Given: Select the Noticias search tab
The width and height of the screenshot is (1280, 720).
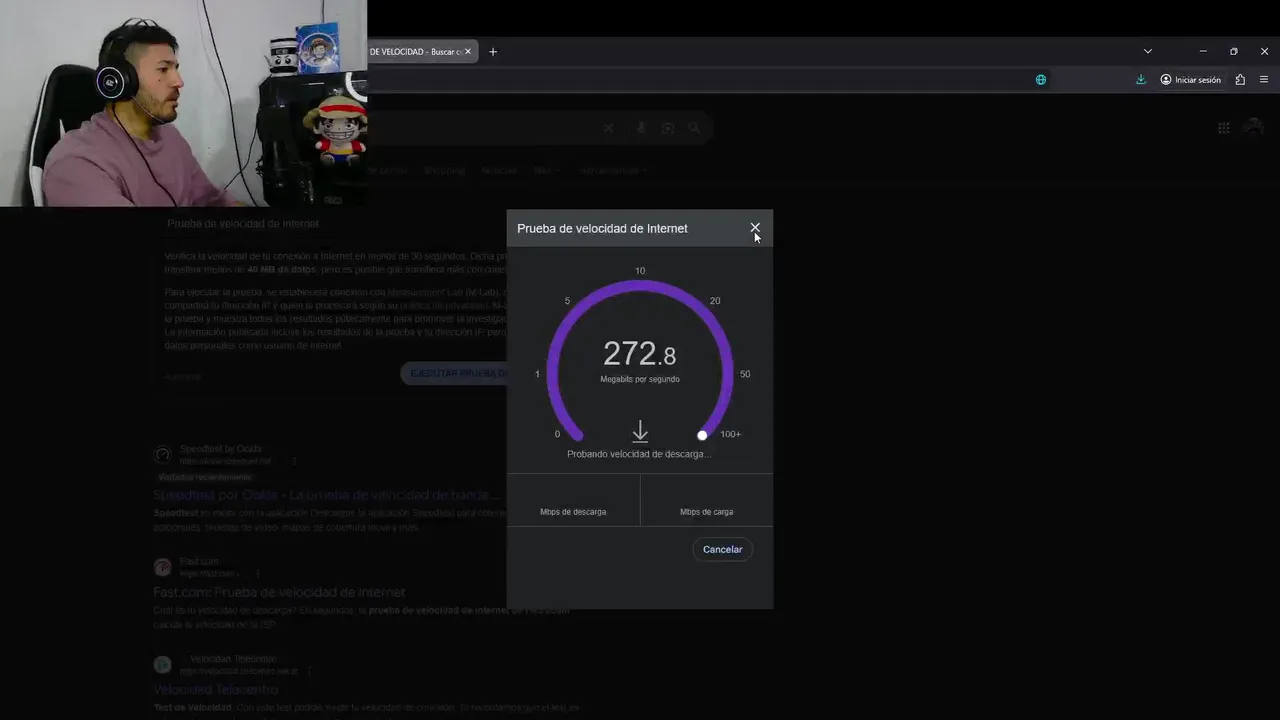Looking at the screenshot, I should [x=499, y=171].
